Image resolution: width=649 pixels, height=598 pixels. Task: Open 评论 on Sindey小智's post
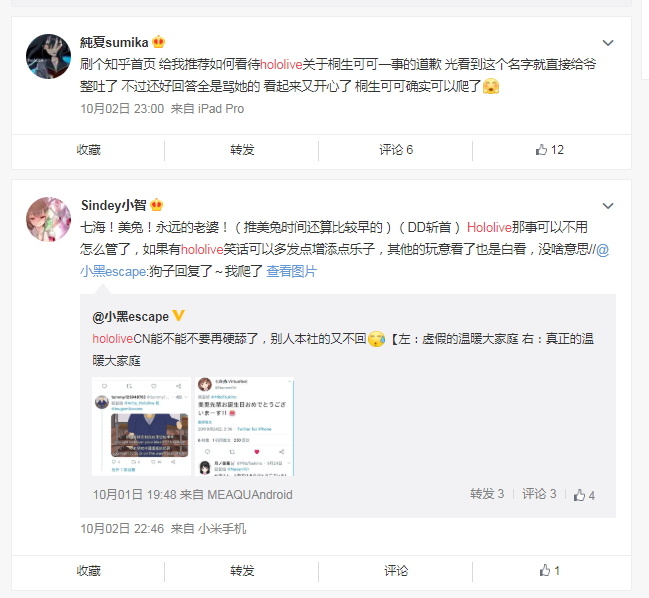click(396, 571)
